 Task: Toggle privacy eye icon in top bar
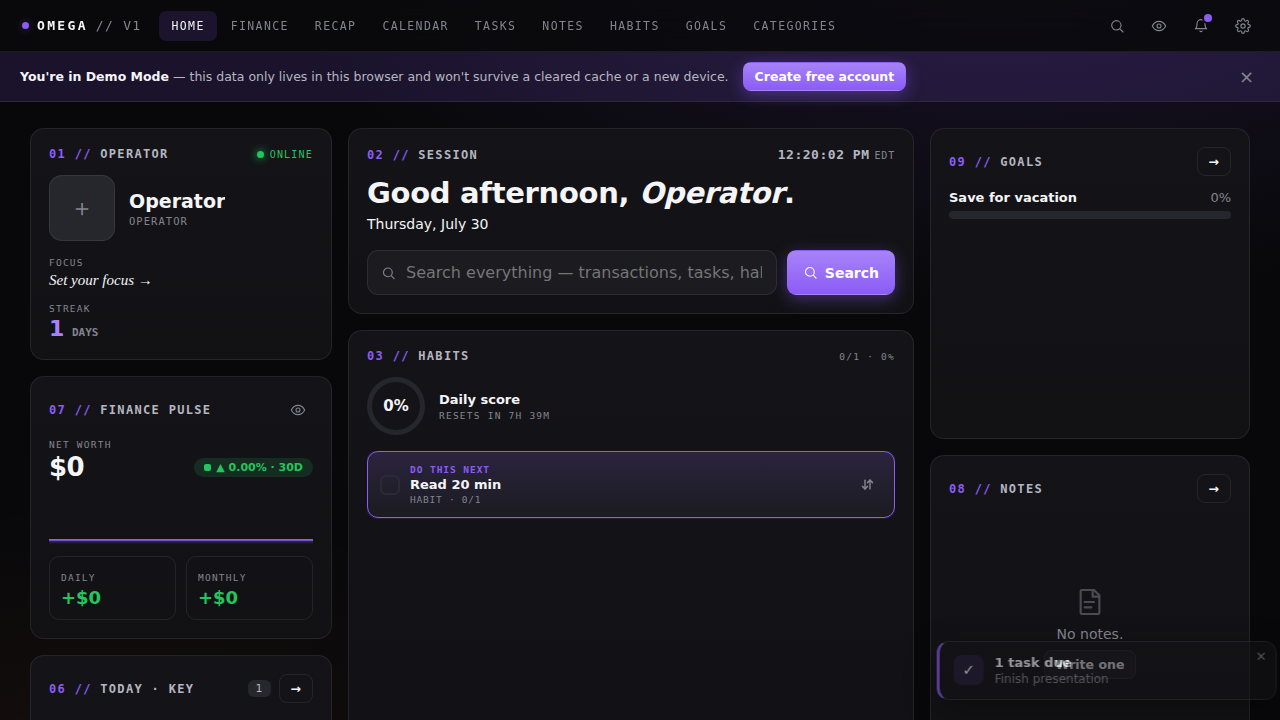tap(1159, 26)
